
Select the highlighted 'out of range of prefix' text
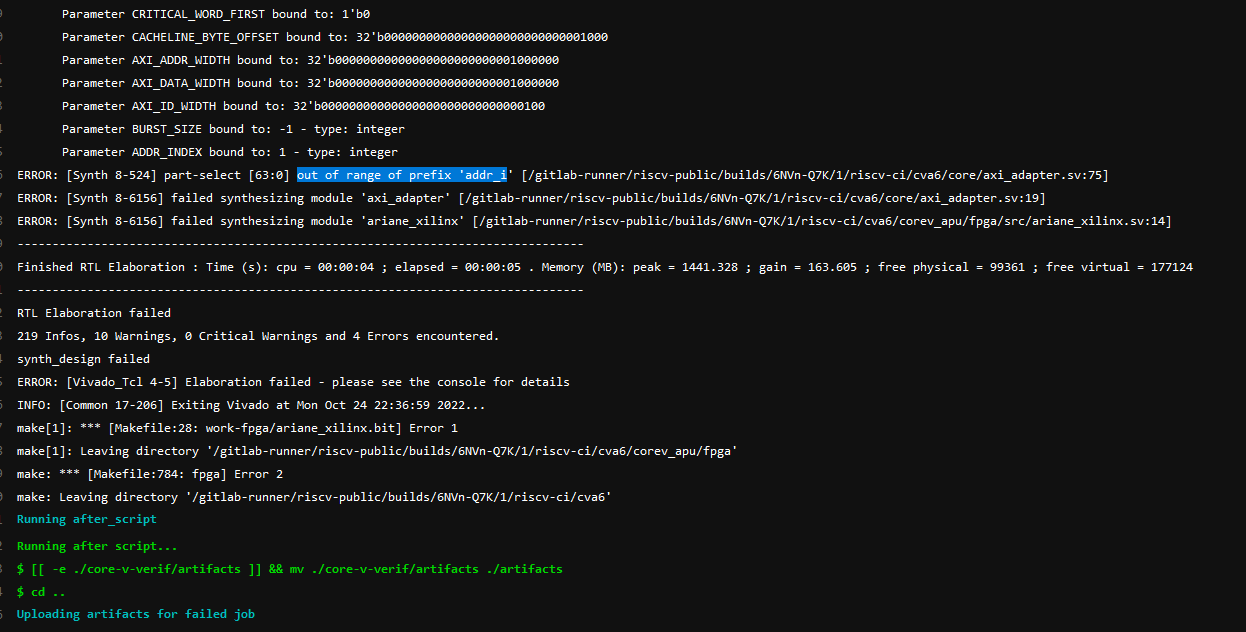coord(402,174)
